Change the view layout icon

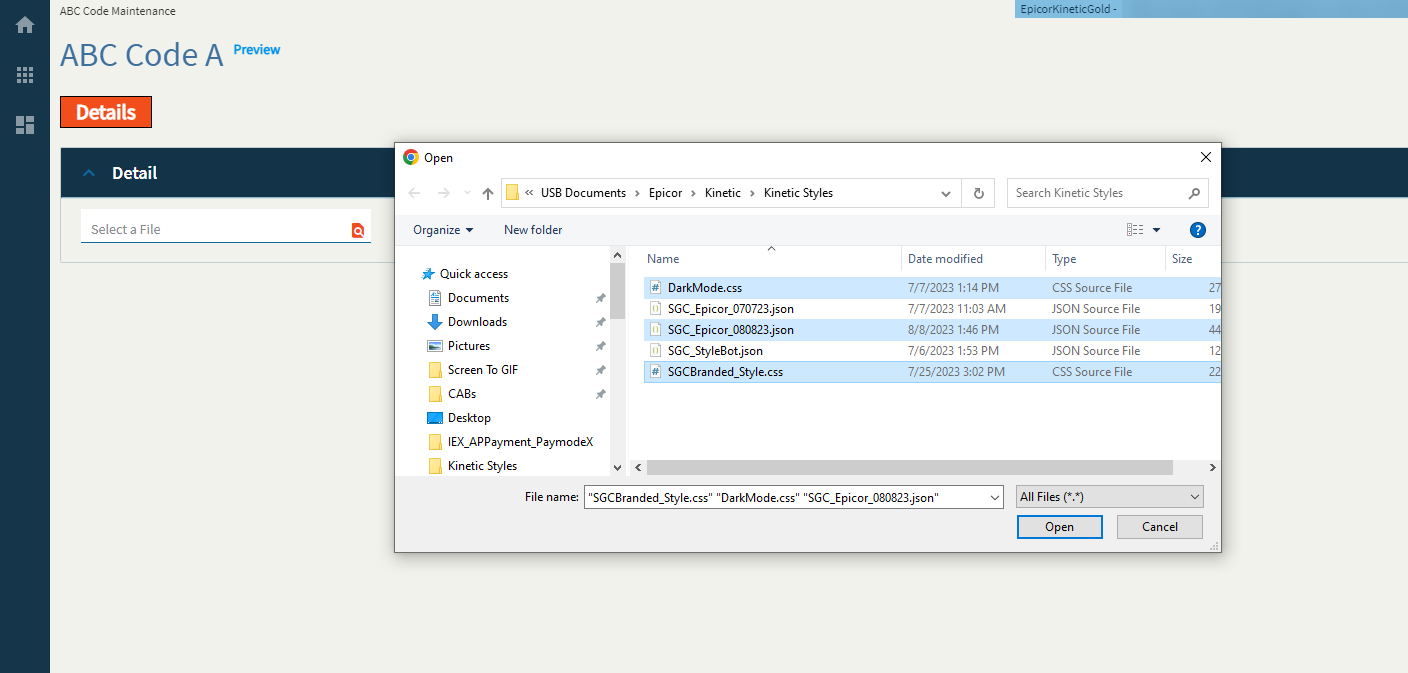coord(1135,230)
